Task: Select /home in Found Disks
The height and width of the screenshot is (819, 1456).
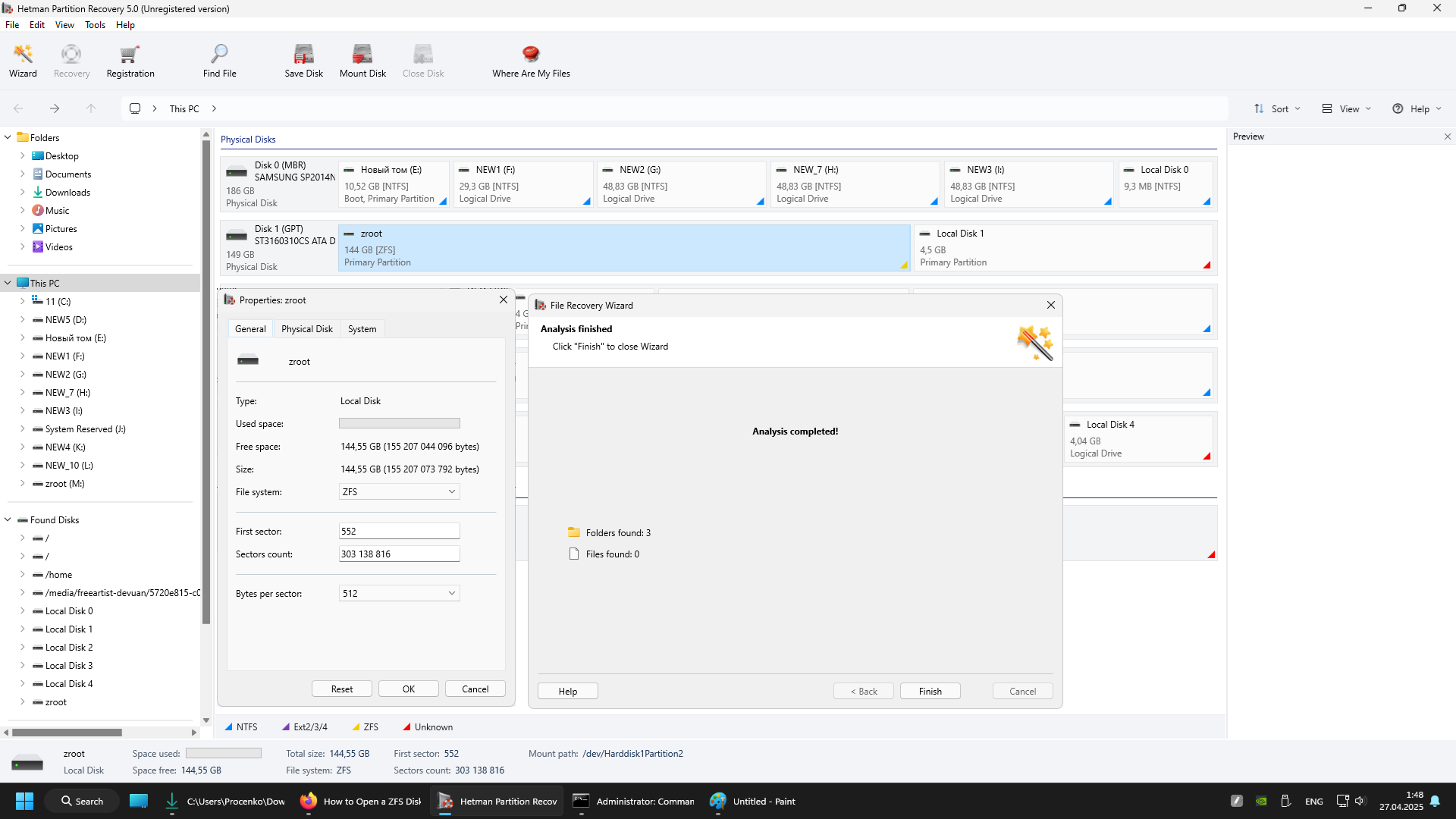Action: coord(58,574)
